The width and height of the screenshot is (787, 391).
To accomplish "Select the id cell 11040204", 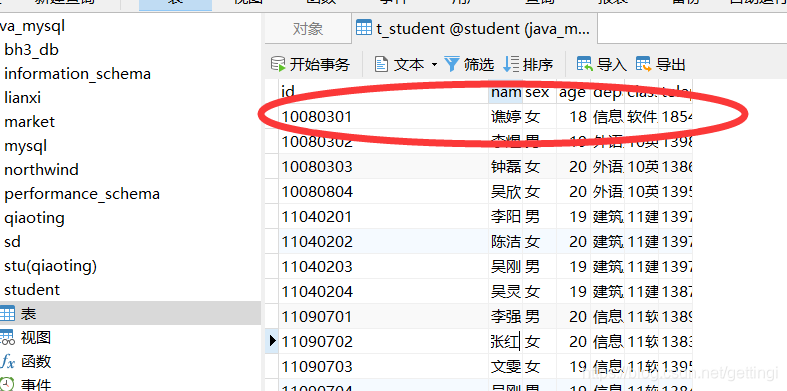I will point(383,291).
